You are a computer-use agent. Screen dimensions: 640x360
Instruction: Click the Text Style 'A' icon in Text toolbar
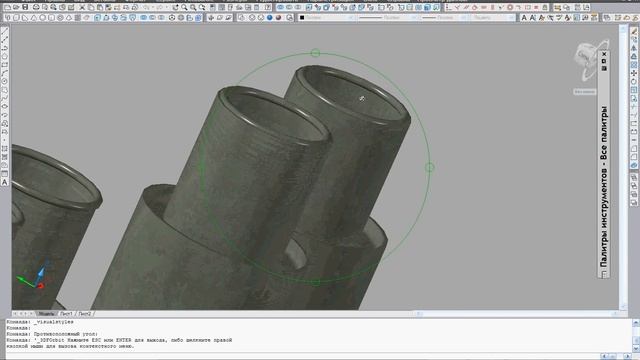[x=568, y=18]
